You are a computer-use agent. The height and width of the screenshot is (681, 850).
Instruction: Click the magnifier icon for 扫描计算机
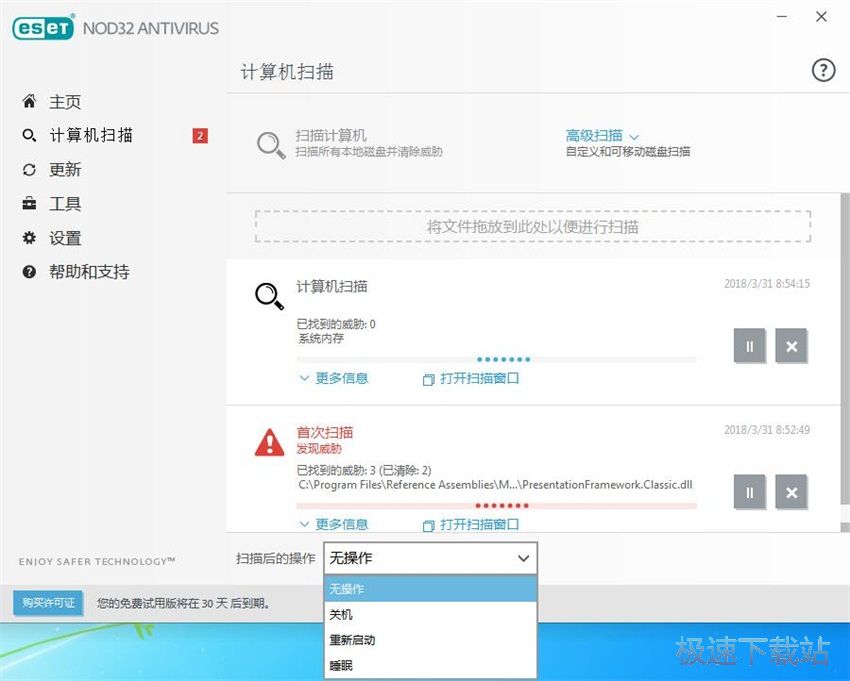click(x=271, y=144)
